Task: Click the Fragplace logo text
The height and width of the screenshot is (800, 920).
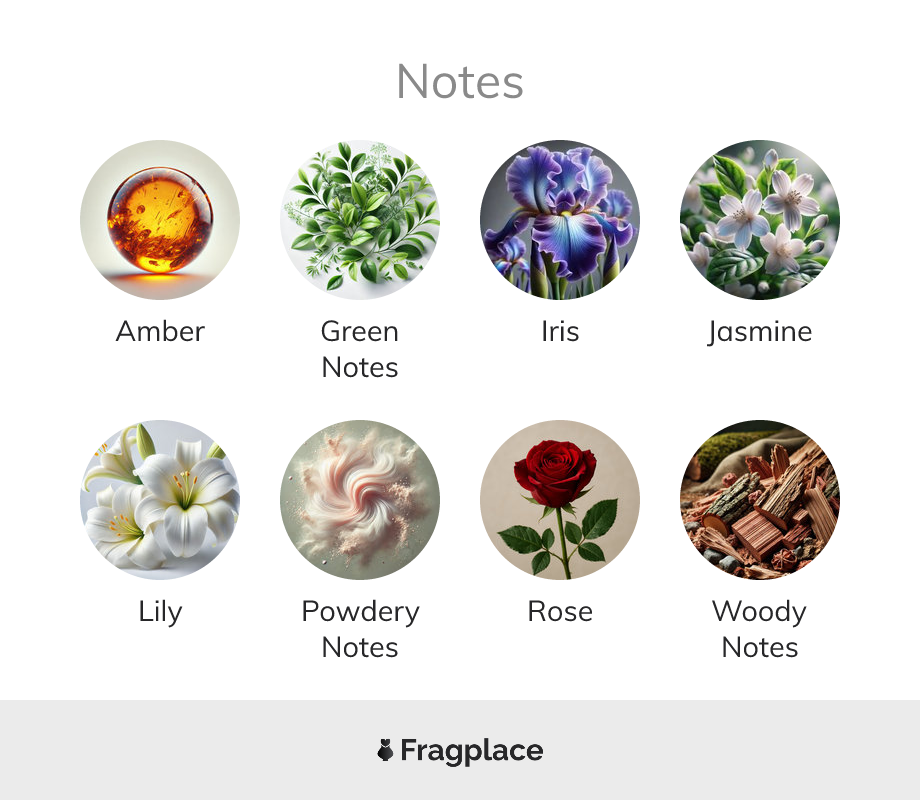Action: [x=472, y=751]
